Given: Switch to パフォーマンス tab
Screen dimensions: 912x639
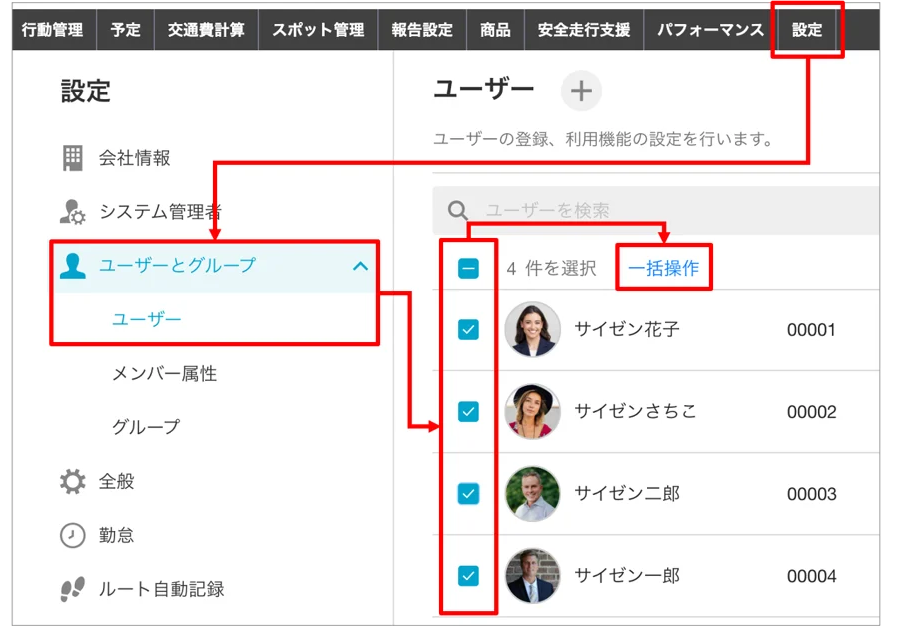Looking at the screenshot, I should tap(710, 30).
